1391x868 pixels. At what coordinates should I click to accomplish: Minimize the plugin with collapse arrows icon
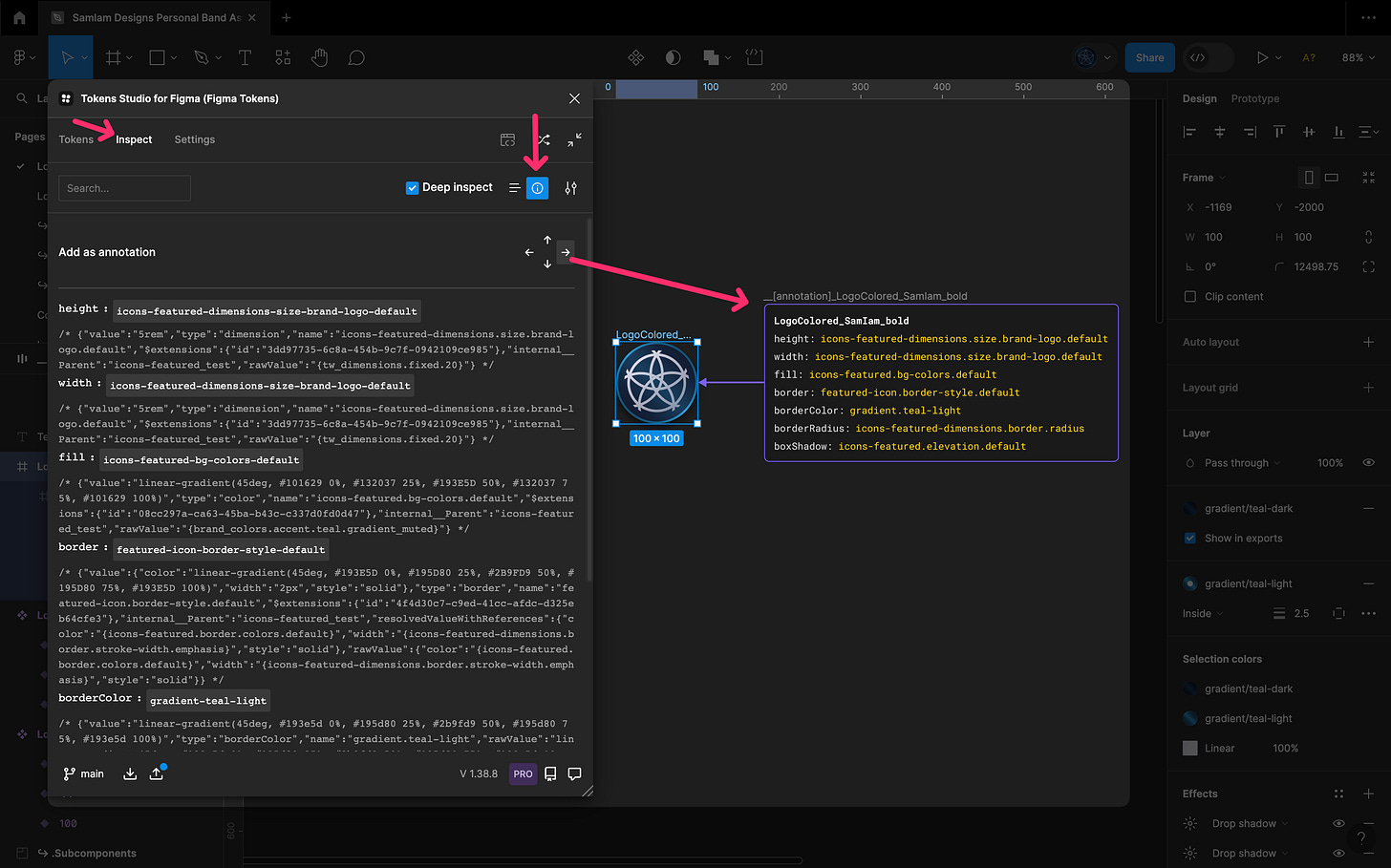coord(574,139)
